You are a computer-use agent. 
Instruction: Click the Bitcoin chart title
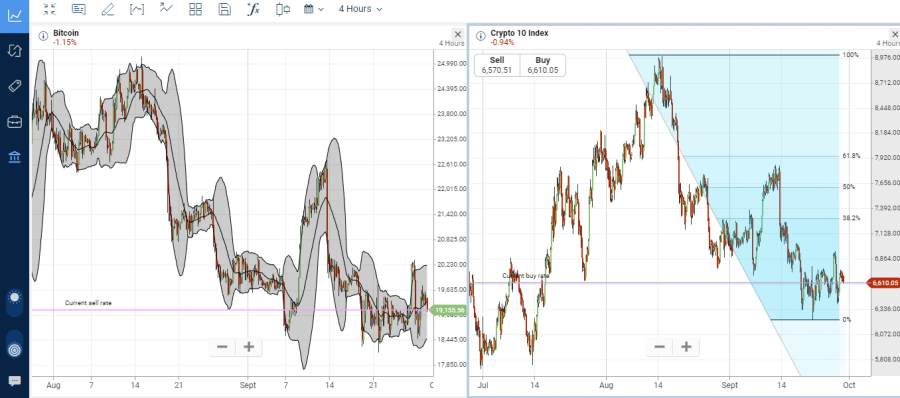[x=66, y=33]
